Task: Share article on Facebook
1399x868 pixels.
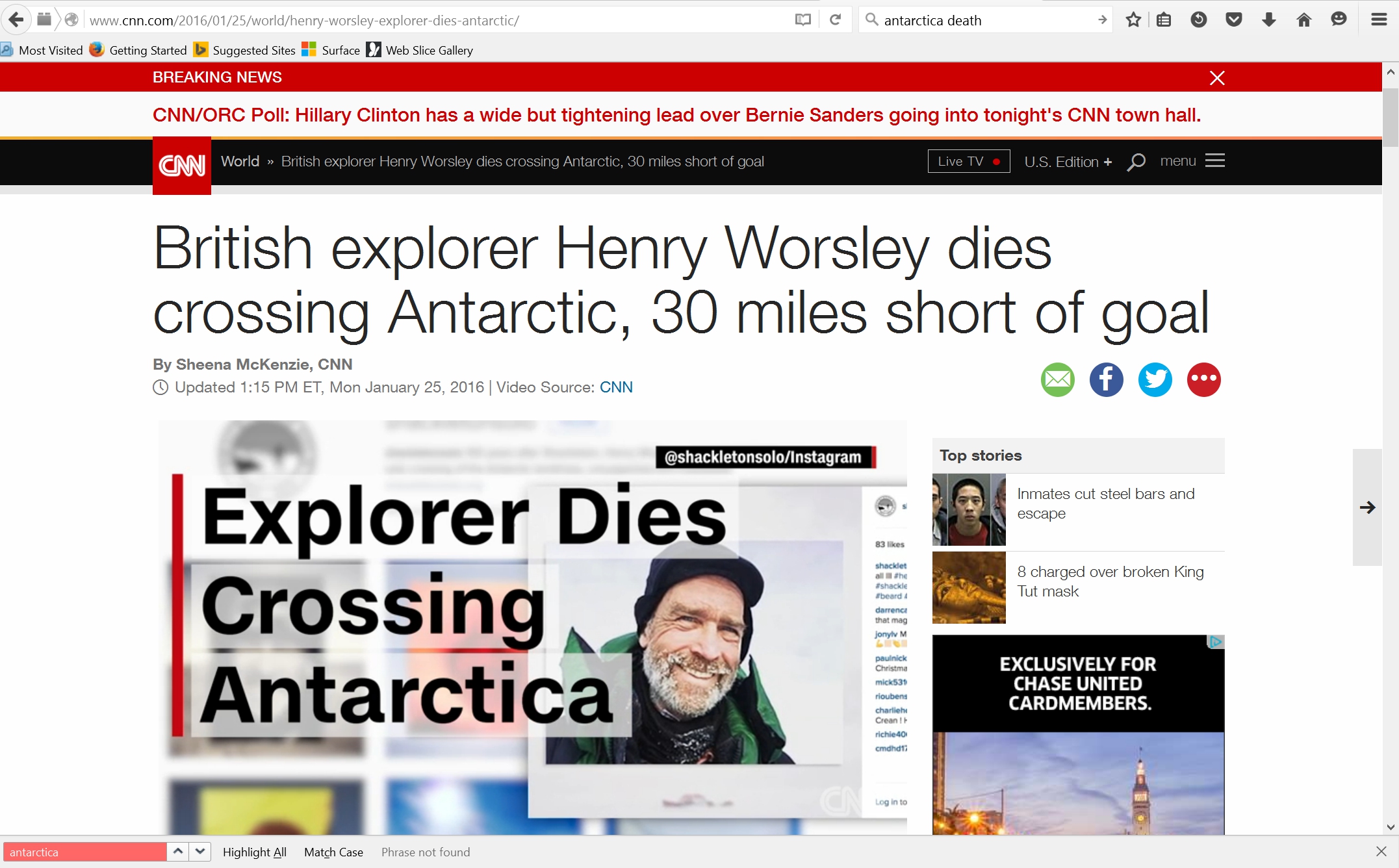Action: 1107,379
